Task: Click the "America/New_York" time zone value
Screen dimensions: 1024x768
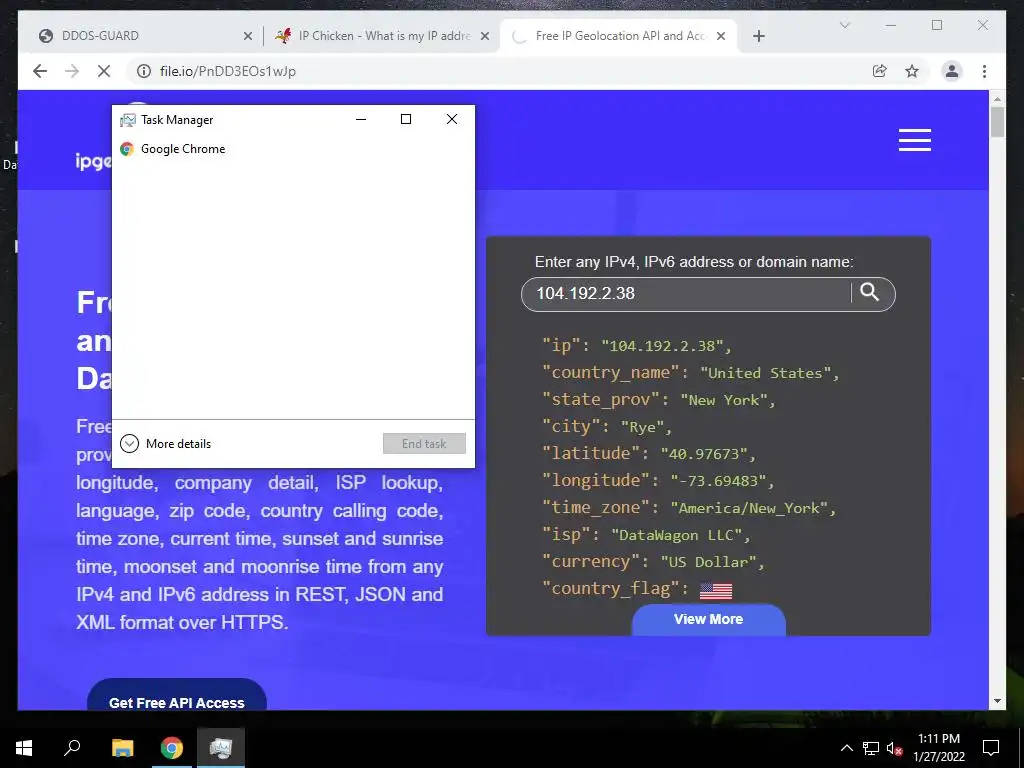Action: point(750,508)
